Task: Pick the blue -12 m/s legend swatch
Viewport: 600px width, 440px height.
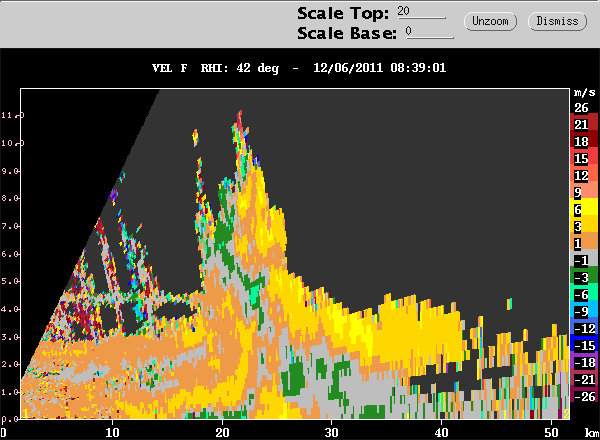Action: [x=580, y=328]
